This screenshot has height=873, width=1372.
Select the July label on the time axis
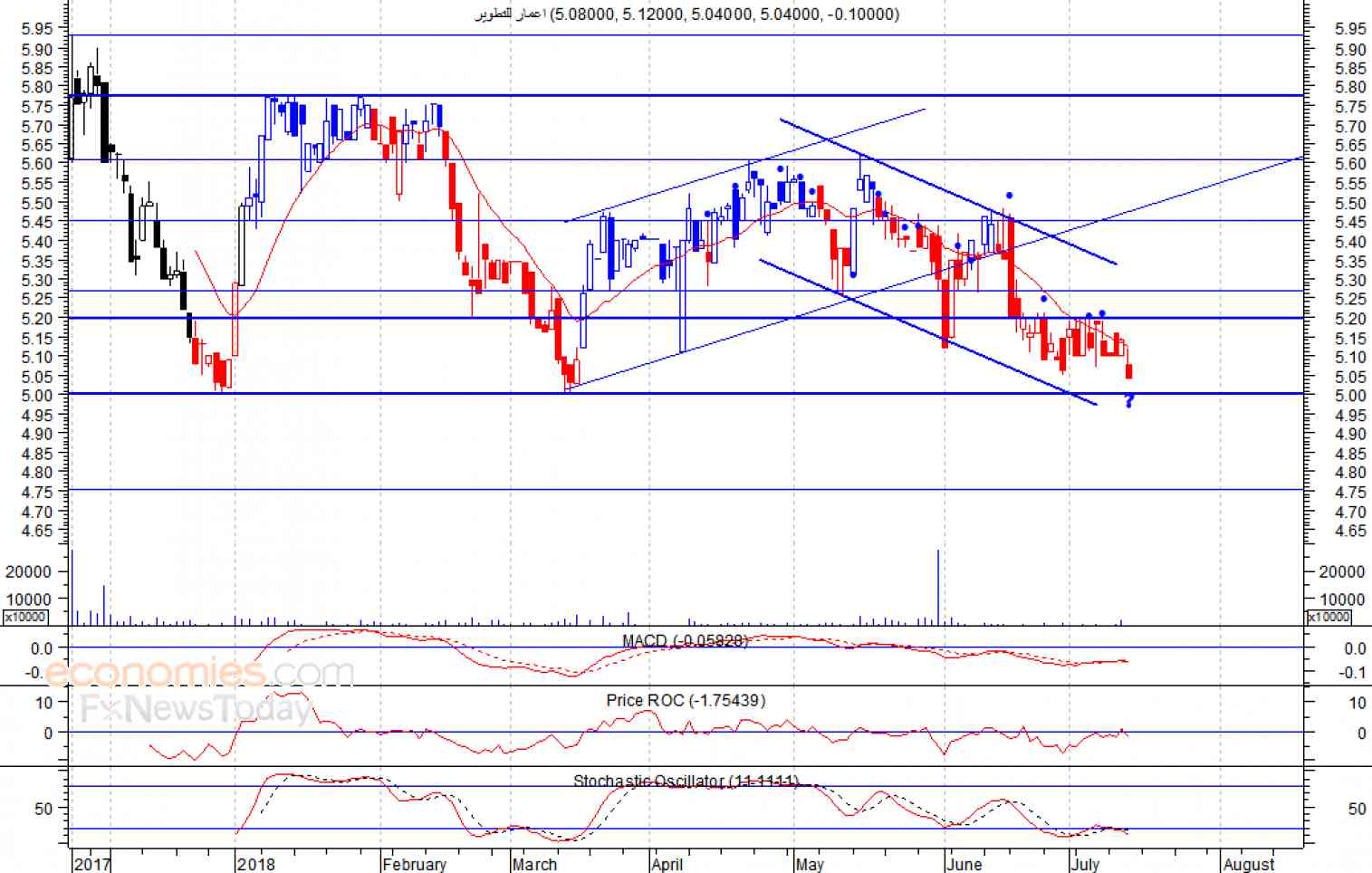1085,863
